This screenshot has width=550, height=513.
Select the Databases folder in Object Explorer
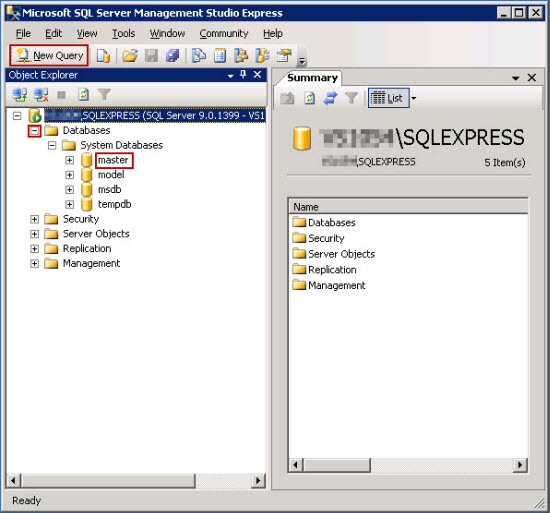click(x=86, y=130)
